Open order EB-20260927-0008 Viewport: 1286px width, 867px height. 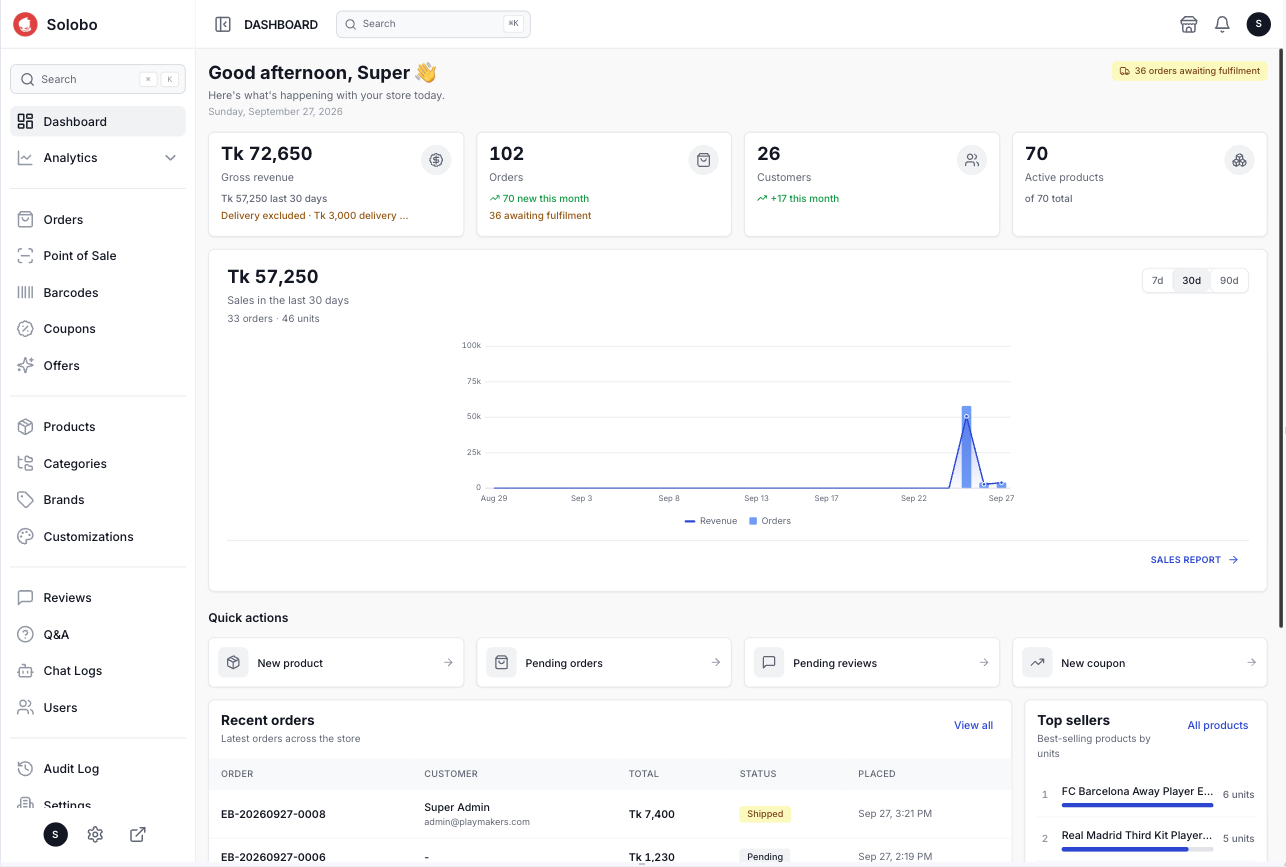click(273, 814)
